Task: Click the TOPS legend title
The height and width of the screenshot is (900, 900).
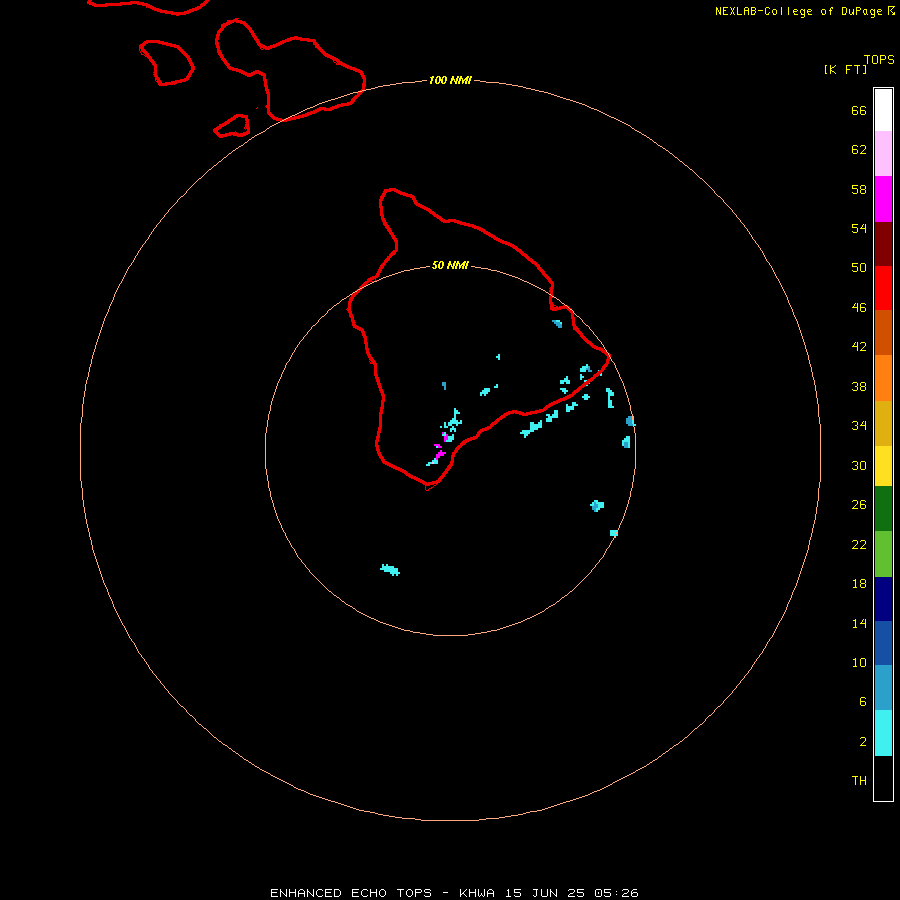Action: pyautogui.click(x=879, y=60)
